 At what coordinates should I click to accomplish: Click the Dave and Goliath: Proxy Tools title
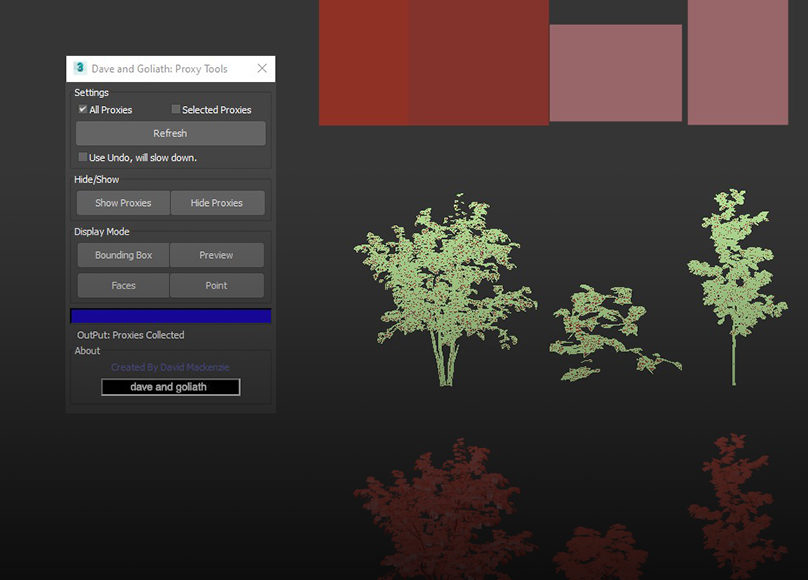click(x=159, y=69)
